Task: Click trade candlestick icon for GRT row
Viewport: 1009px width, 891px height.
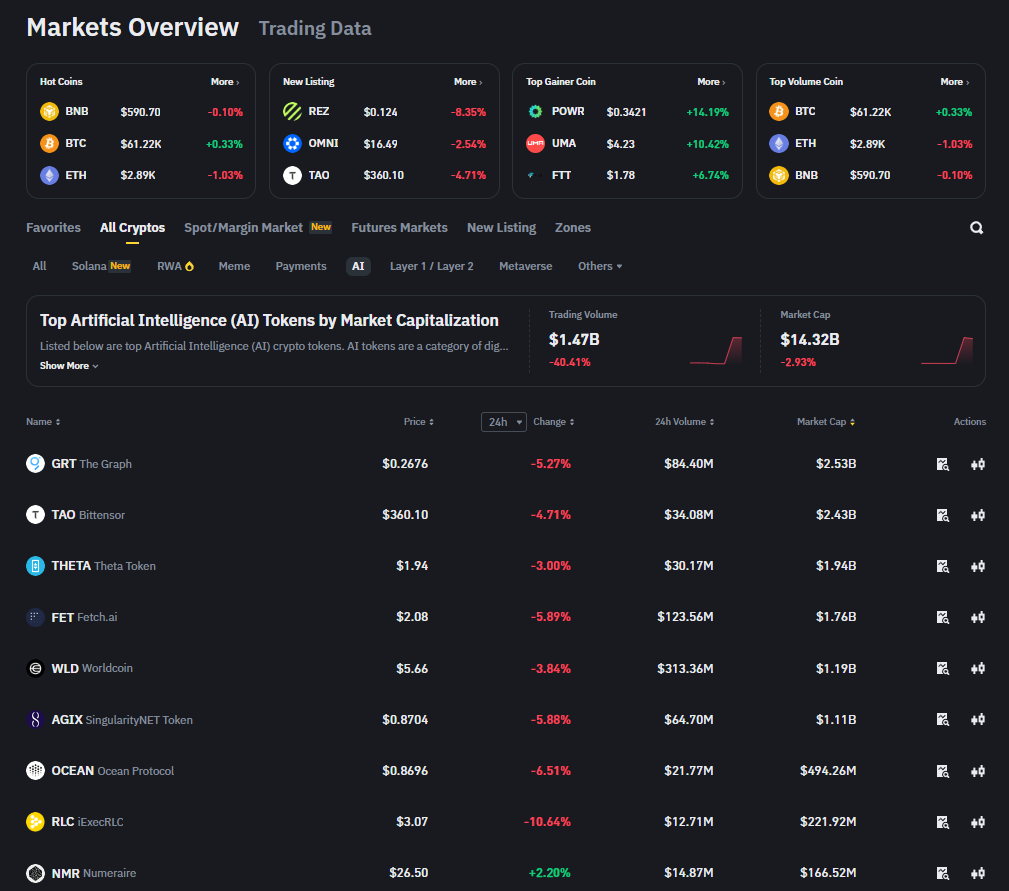Action: [978, 464]
